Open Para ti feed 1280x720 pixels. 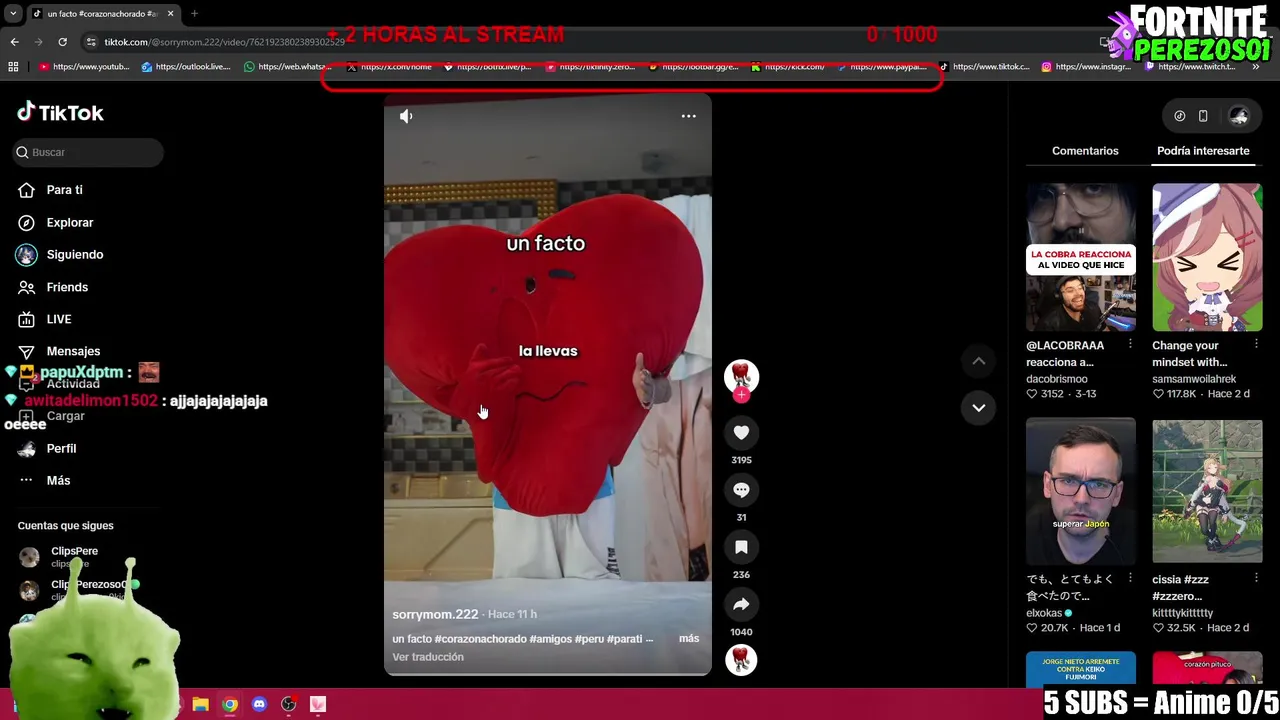click(x=65, y=190)
